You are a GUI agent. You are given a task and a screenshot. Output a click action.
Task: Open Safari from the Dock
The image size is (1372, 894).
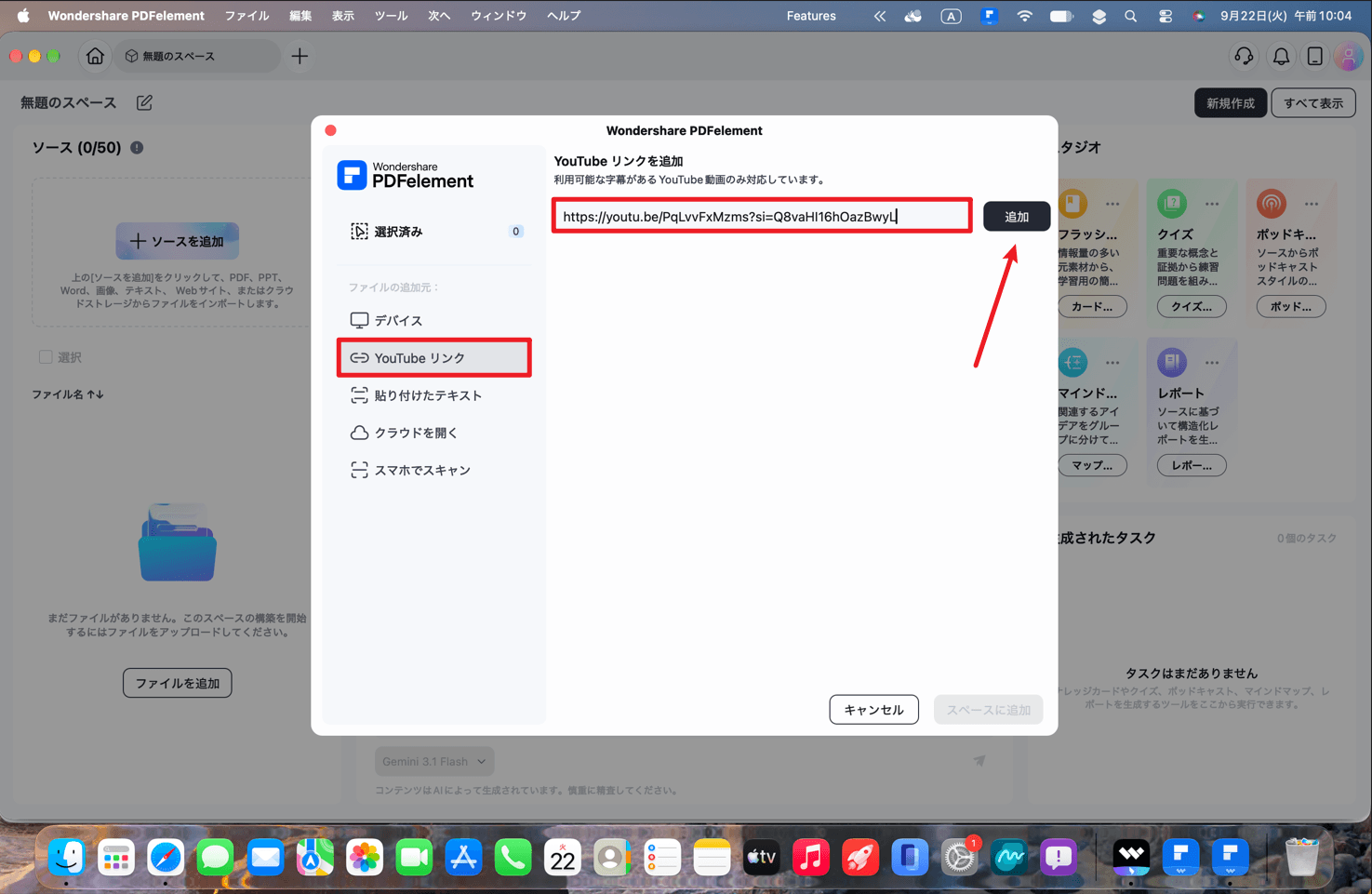pos(166,857)
